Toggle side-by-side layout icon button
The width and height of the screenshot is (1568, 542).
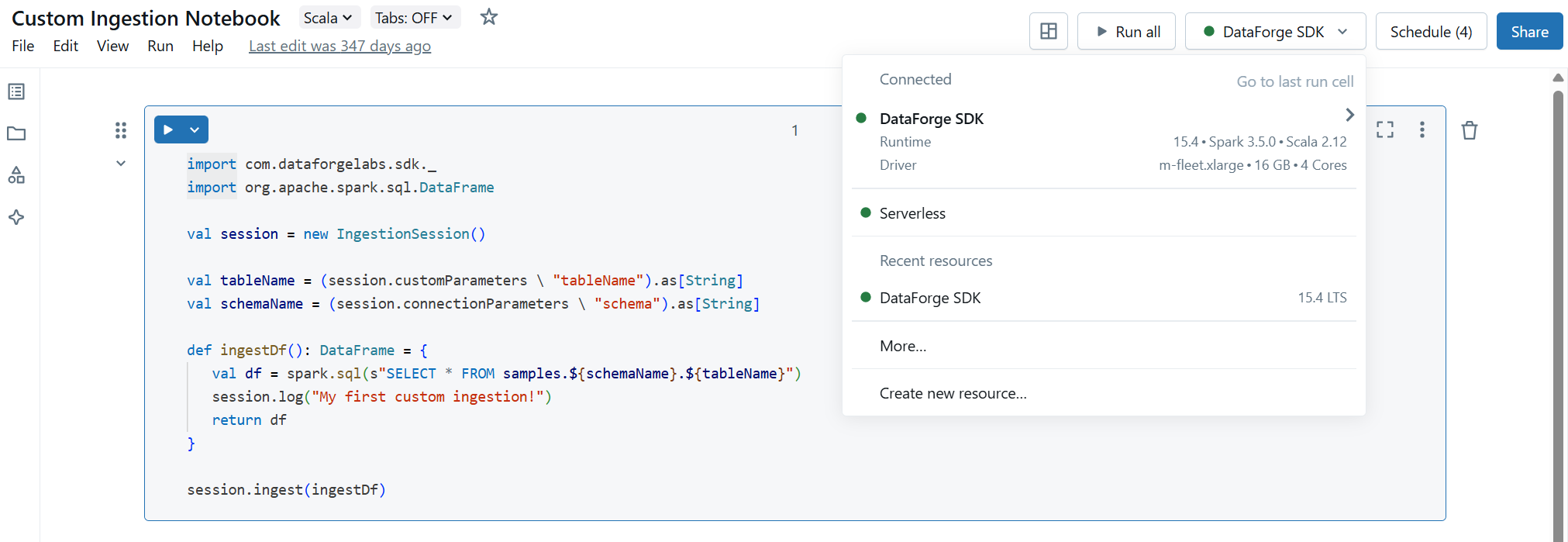click(x=1049, y=32)
